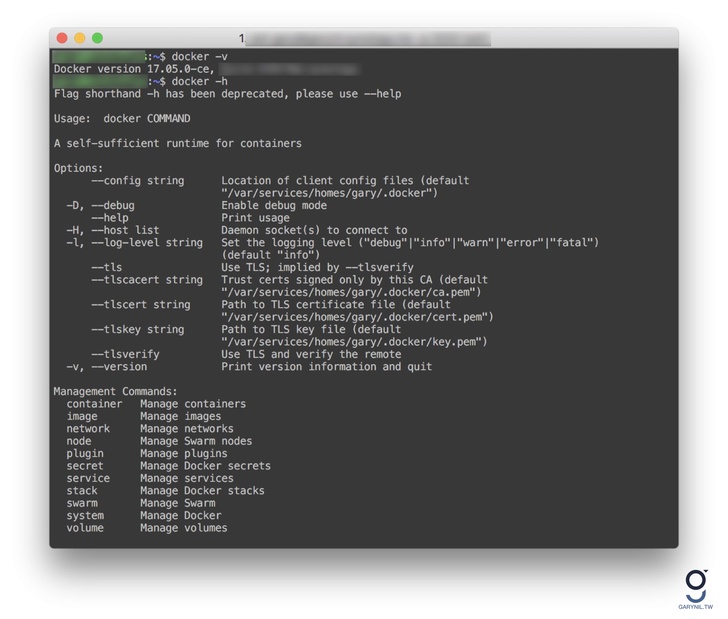Click the '--config string' option
This screenshot has height=619, width=728.
pos(137,181)
